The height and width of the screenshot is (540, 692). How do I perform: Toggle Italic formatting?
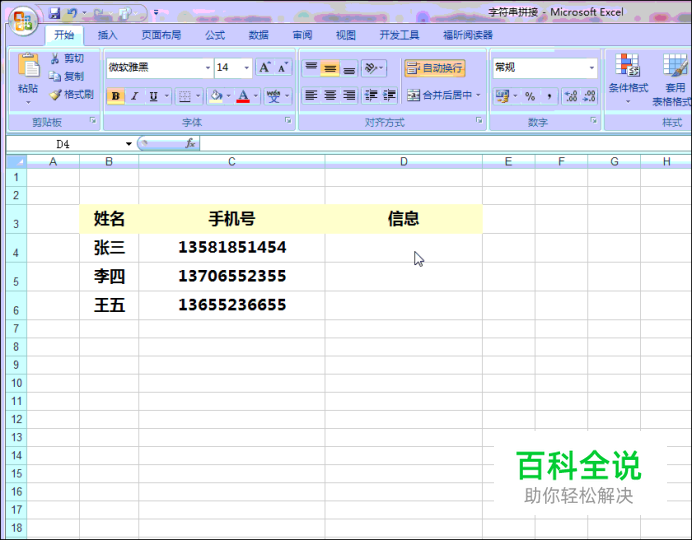135,96
